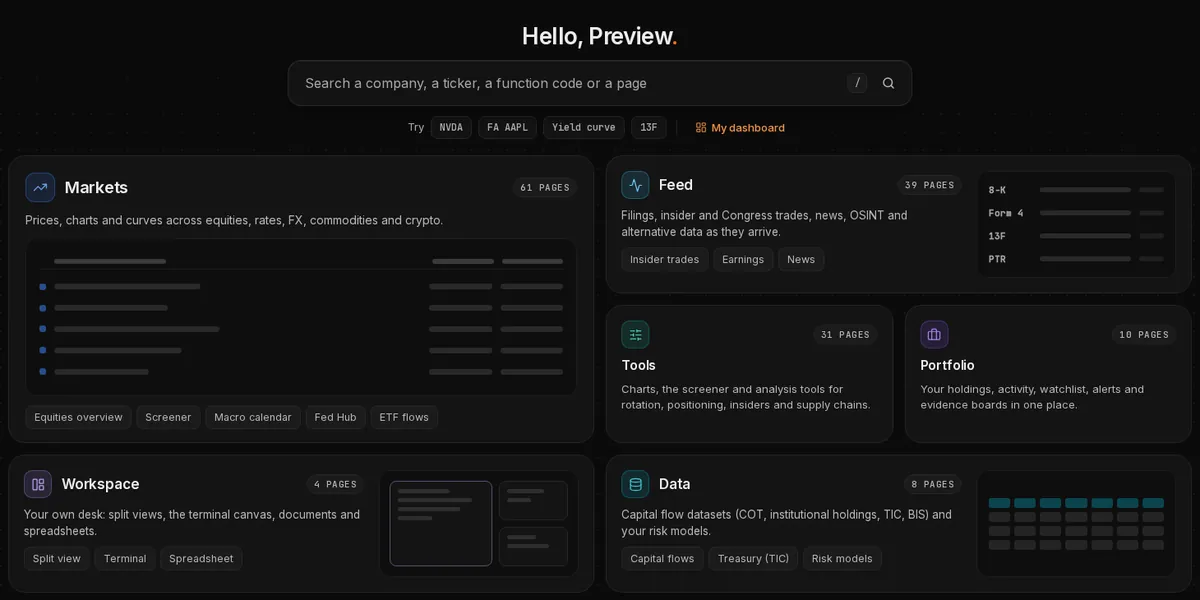
Task: Open the News chip in Feed
Action: click(x=801, y=259)
